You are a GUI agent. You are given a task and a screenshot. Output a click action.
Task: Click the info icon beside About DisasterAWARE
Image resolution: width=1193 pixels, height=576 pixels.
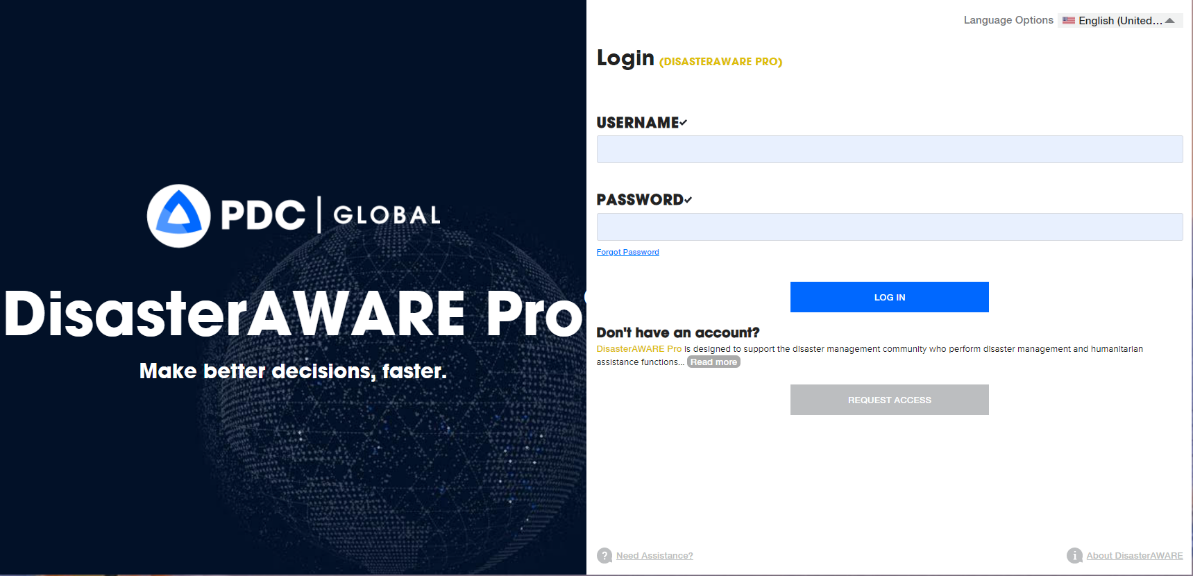(1074, 555)
